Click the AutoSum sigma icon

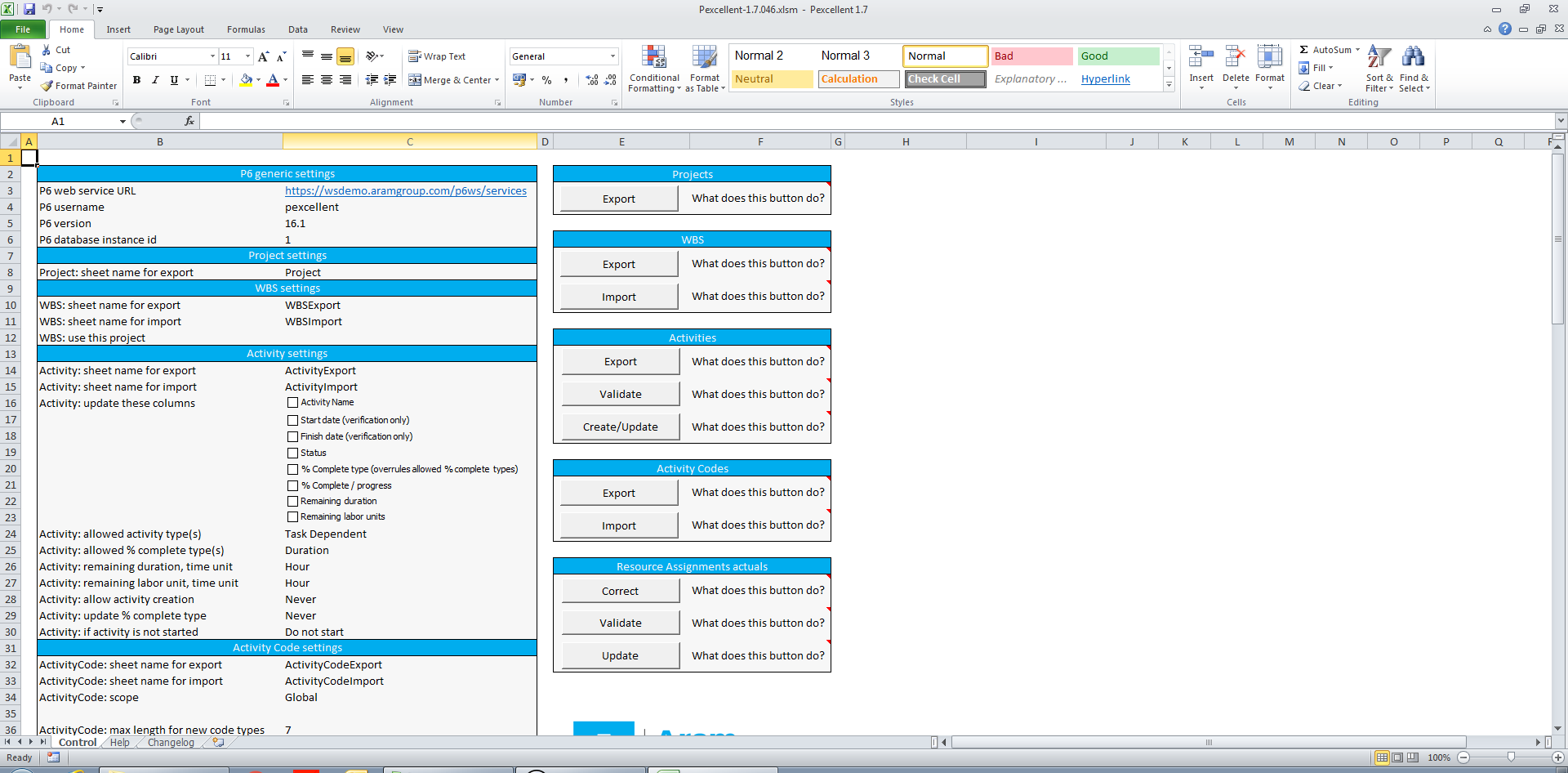[1304, 50]
